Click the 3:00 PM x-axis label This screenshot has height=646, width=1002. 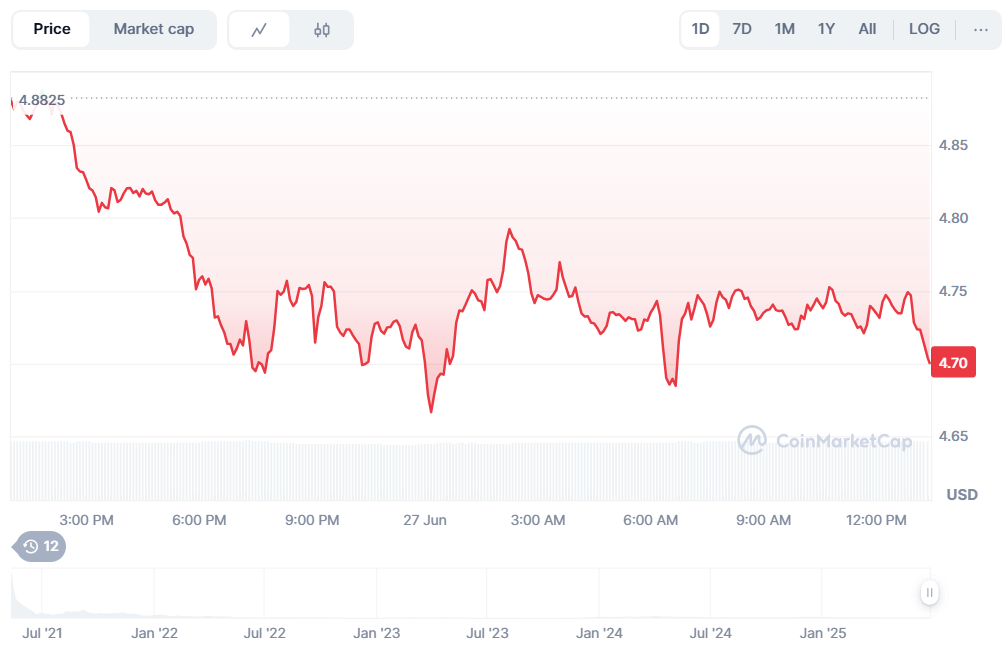pyautogui.click(x=86, y=520)
